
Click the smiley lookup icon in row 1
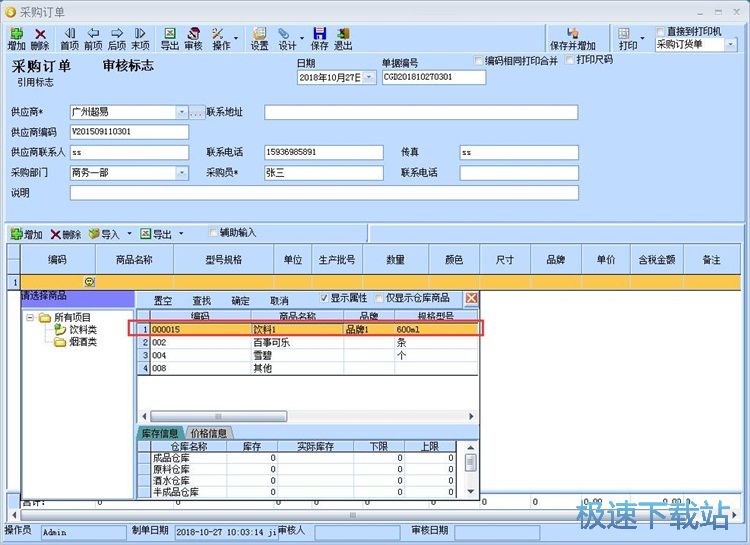[x=89, y=282]
